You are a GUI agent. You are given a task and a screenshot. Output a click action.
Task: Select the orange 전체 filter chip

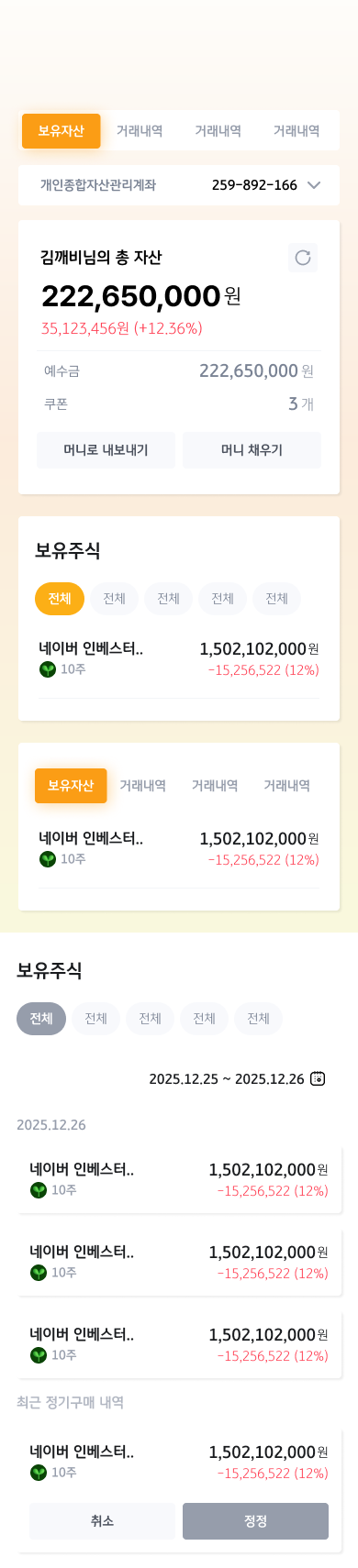pyautogui.click(x=60, y=599)
